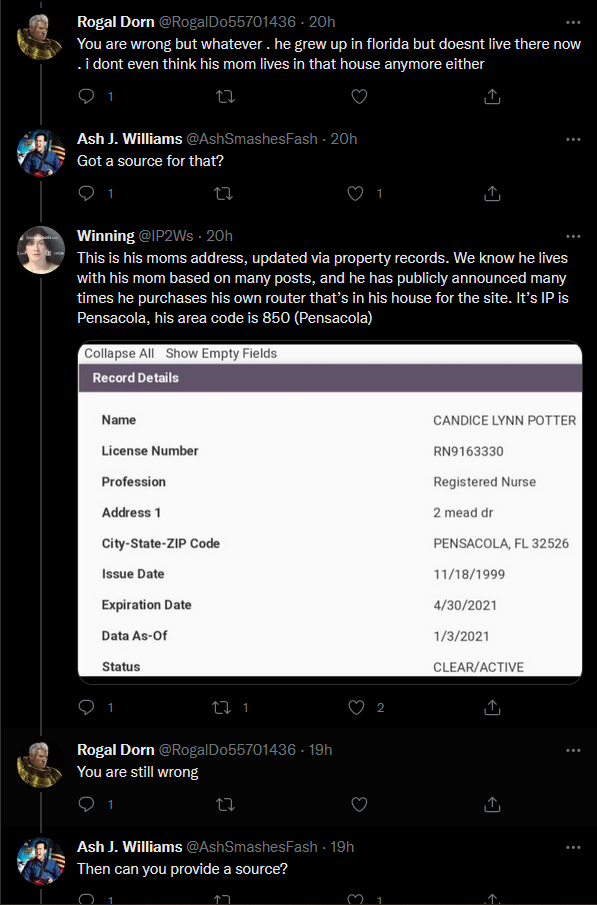Reply to Rogal Dorn's first tweet
The height and width of the screenshot is (905, 597).
pos(87,96)
